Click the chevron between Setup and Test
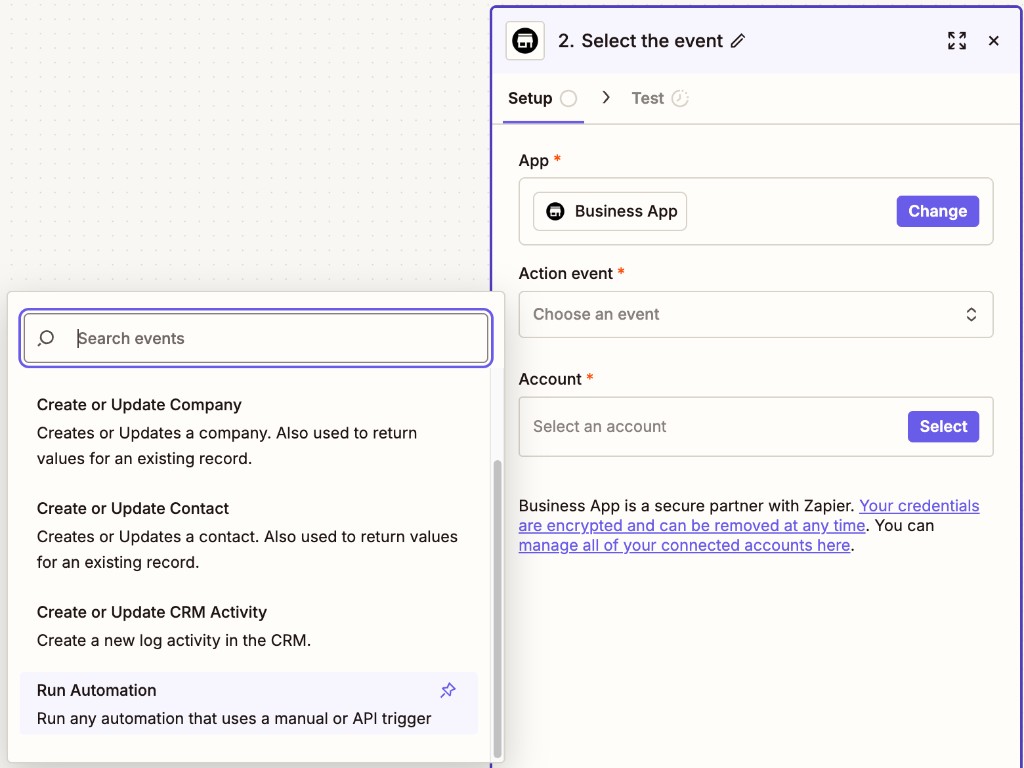 point(606,98)
